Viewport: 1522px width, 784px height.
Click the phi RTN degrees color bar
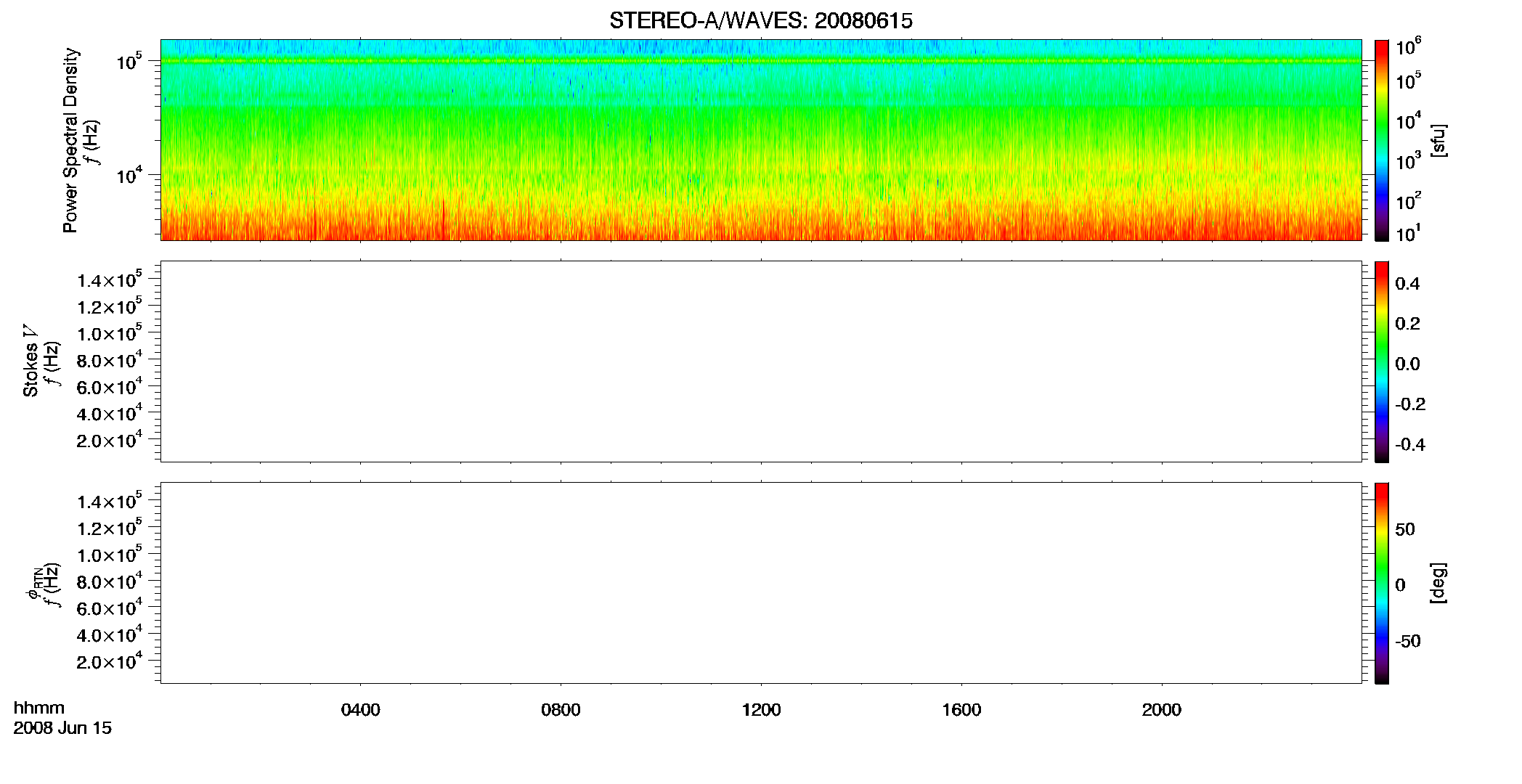tap(1382, 583)
